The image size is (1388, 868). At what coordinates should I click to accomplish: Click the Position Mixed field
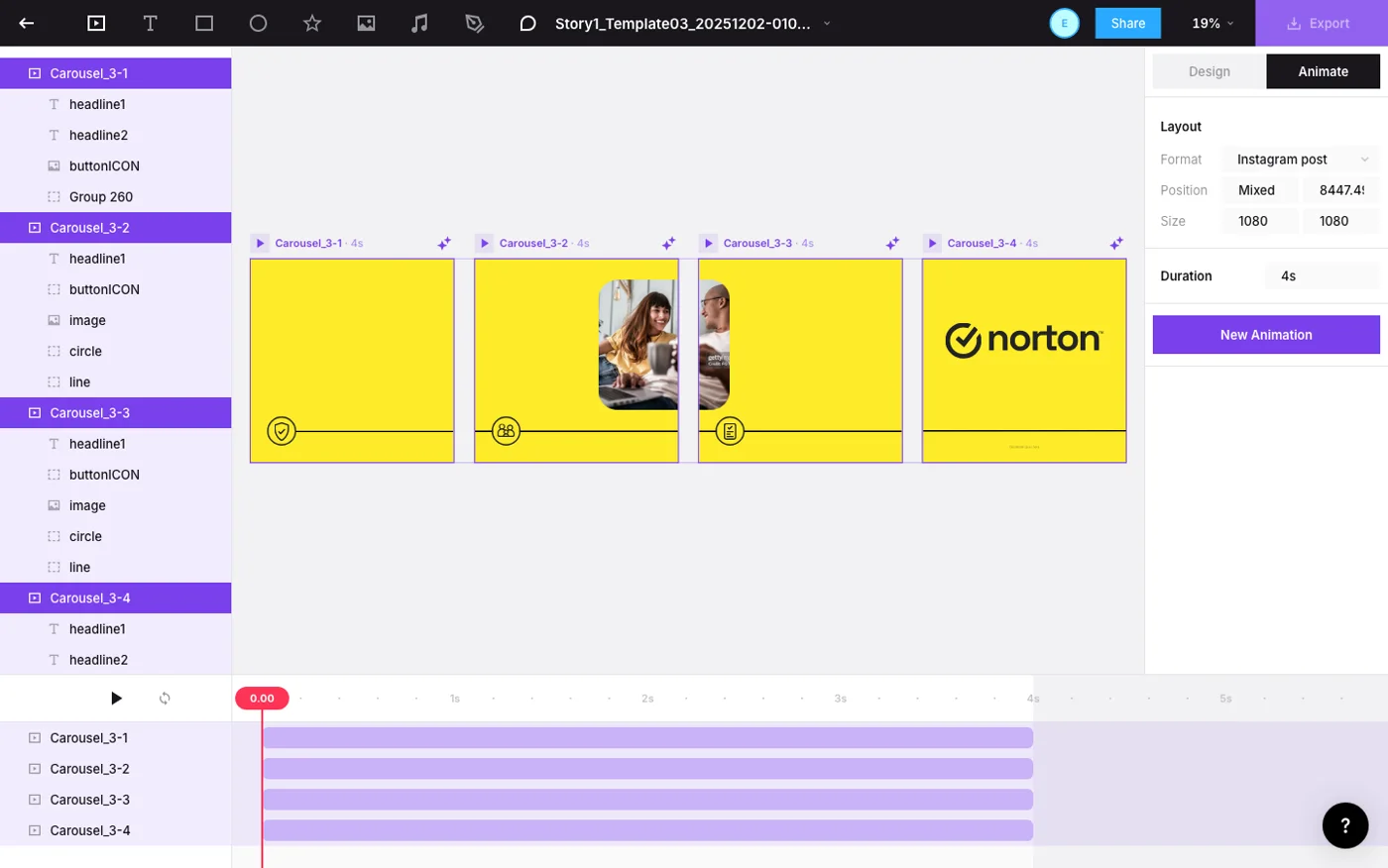[1260, 190]
